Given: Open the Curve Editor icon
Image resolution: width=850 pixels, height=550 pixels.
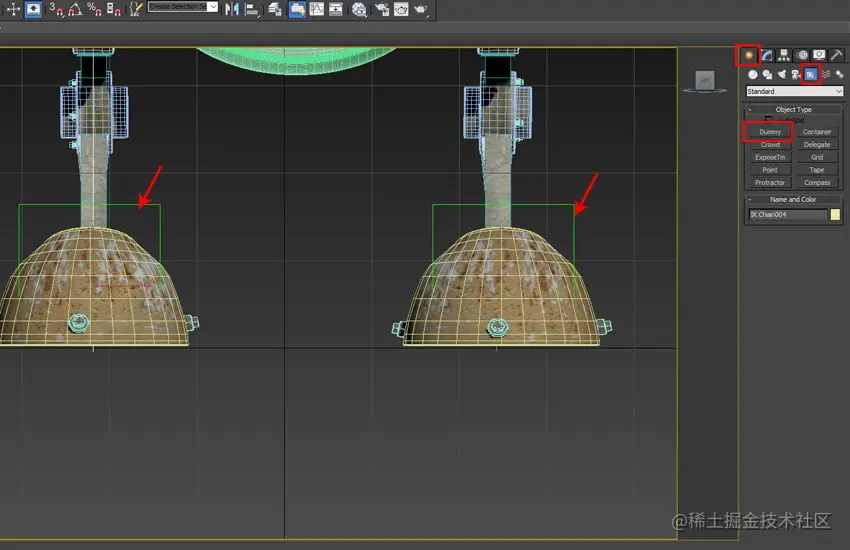Looking at the screenshot, I should pyautogui.click(x=317, y=9).
